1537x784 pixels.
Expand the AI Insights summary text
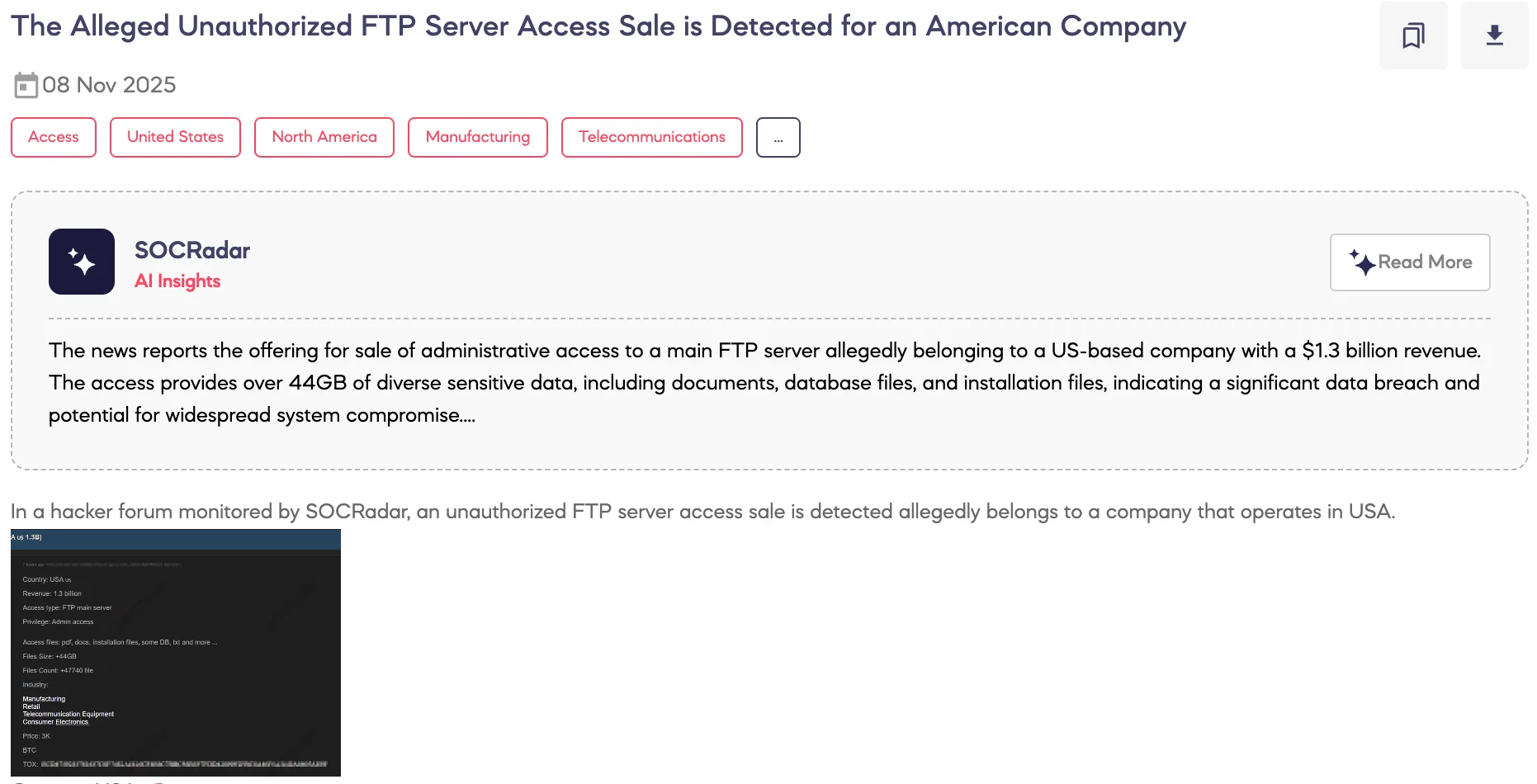1409,262
